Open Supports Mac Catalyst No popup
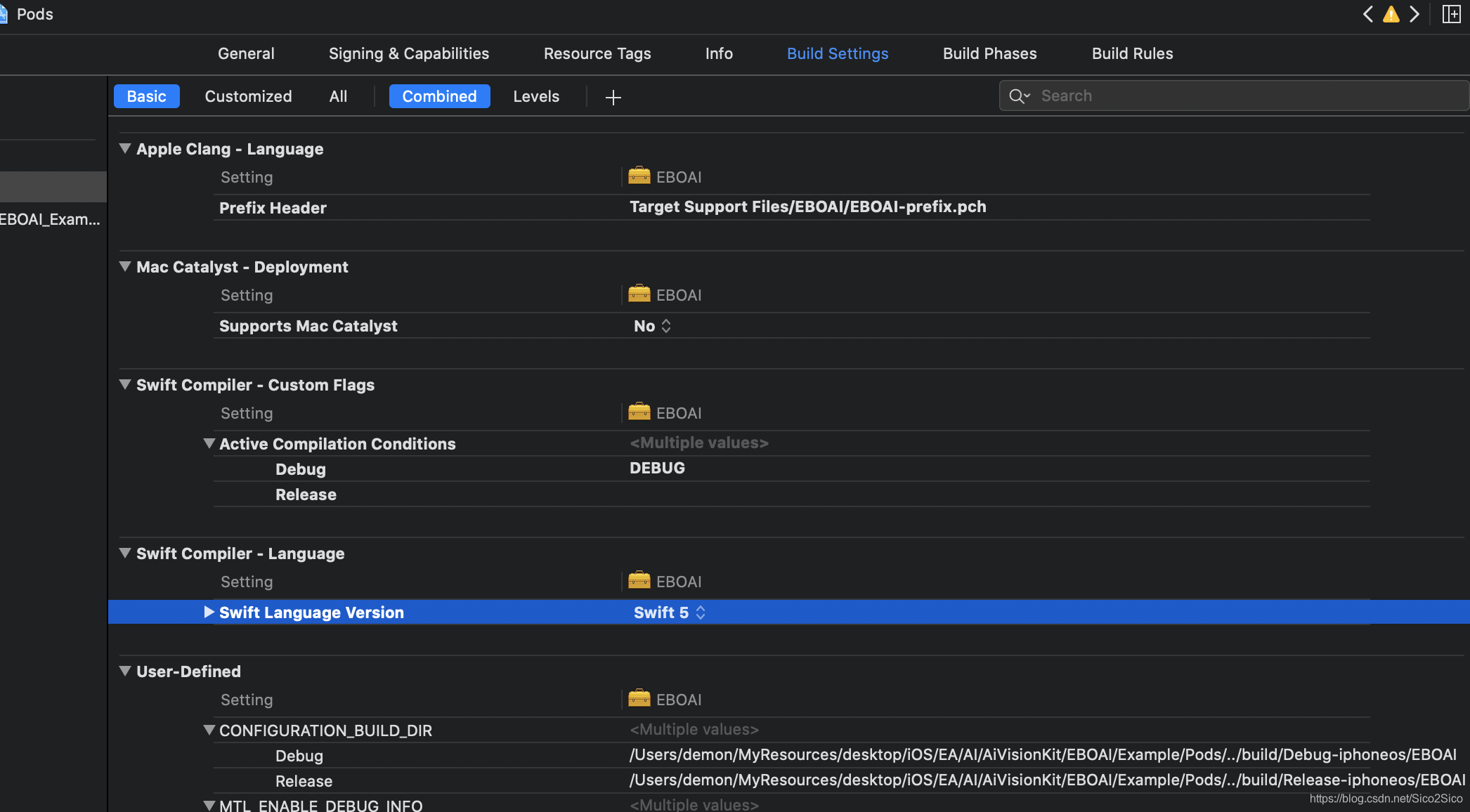Image resolution: width=1470 pixels, height=812 pixels. pyautogui.click(x=652, y=326)
